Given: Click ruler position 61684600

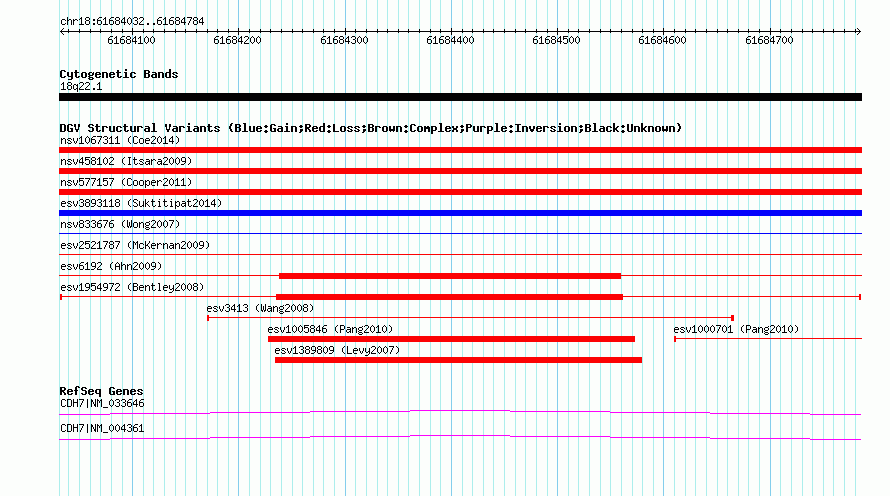Looking at the screenshot, I should 662,40.
